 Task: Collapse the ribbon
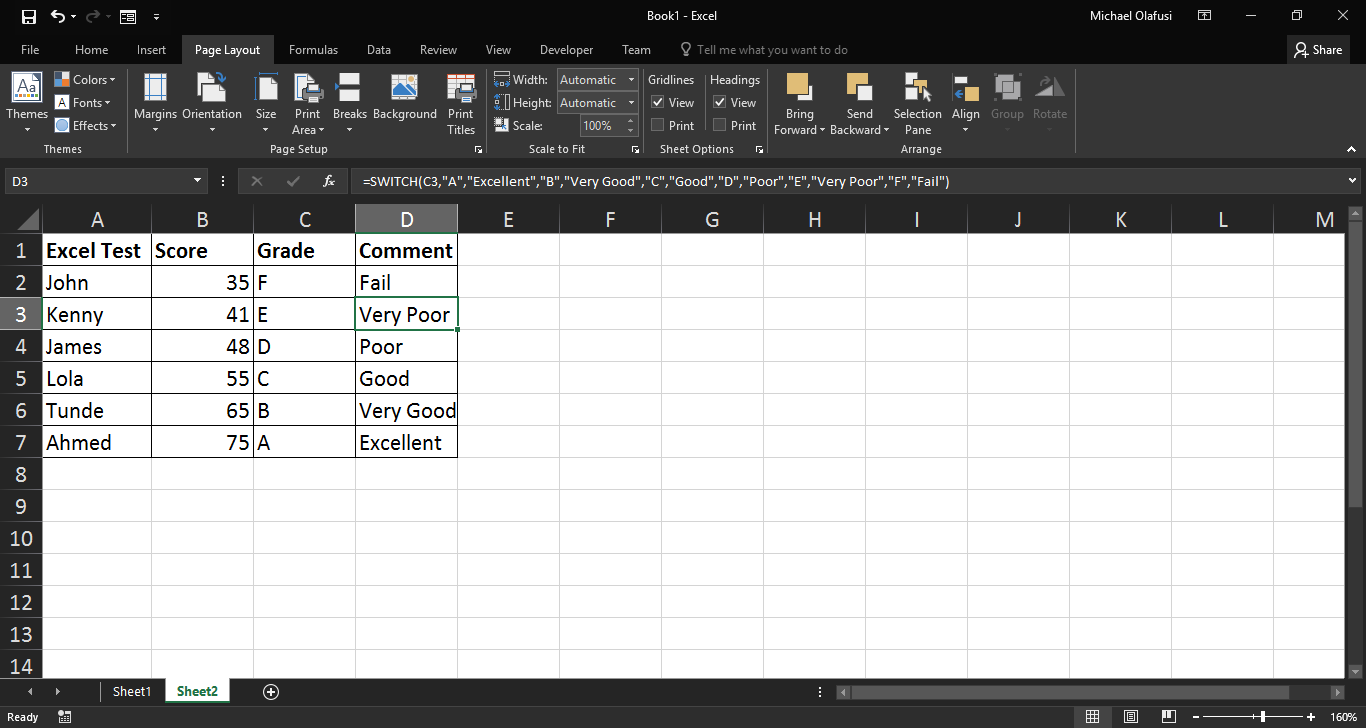click(1352, 149)
